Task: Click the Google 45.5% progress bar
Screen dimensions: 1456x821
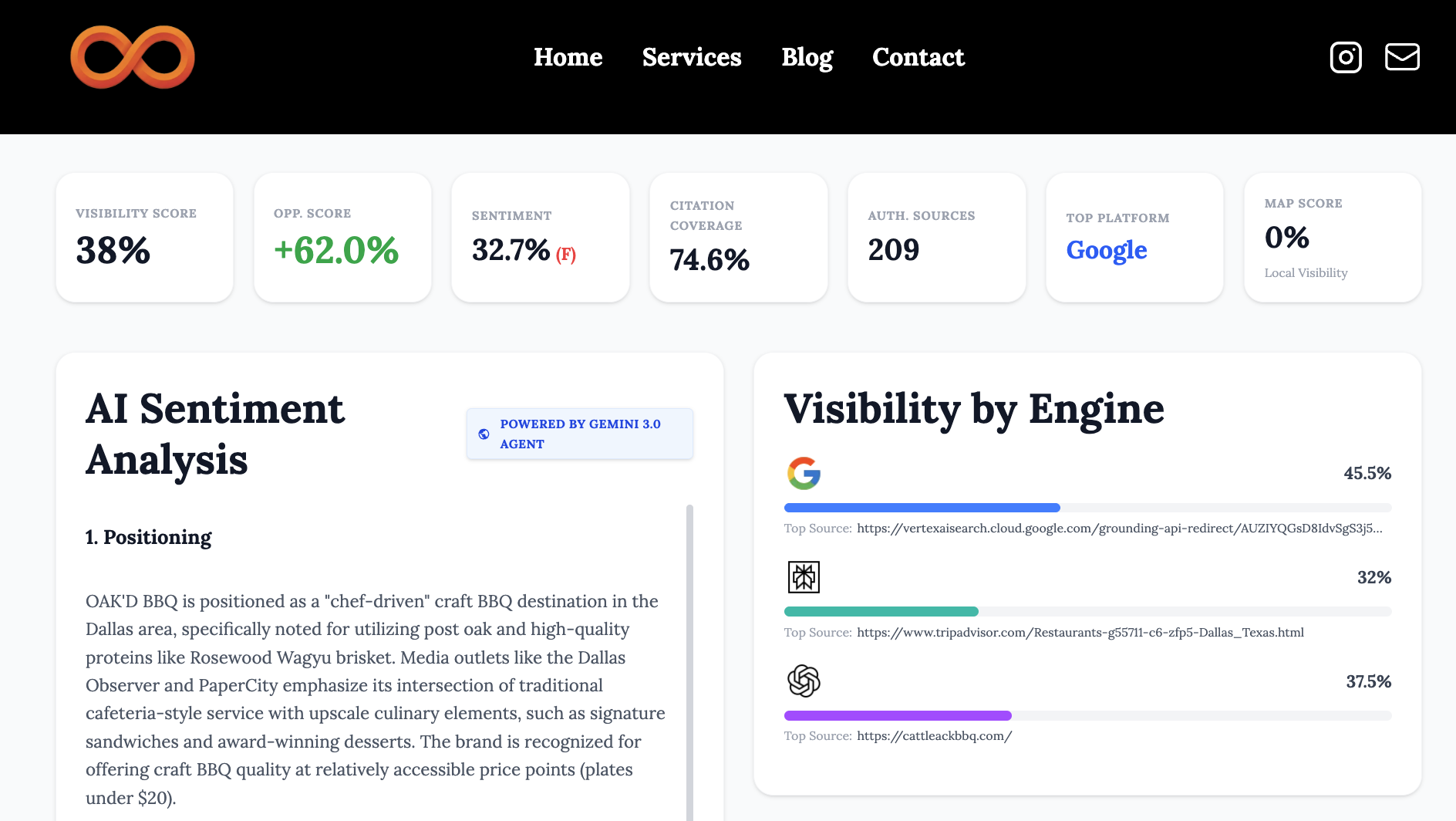Action: pyautogui.click(x=922, y=507)
